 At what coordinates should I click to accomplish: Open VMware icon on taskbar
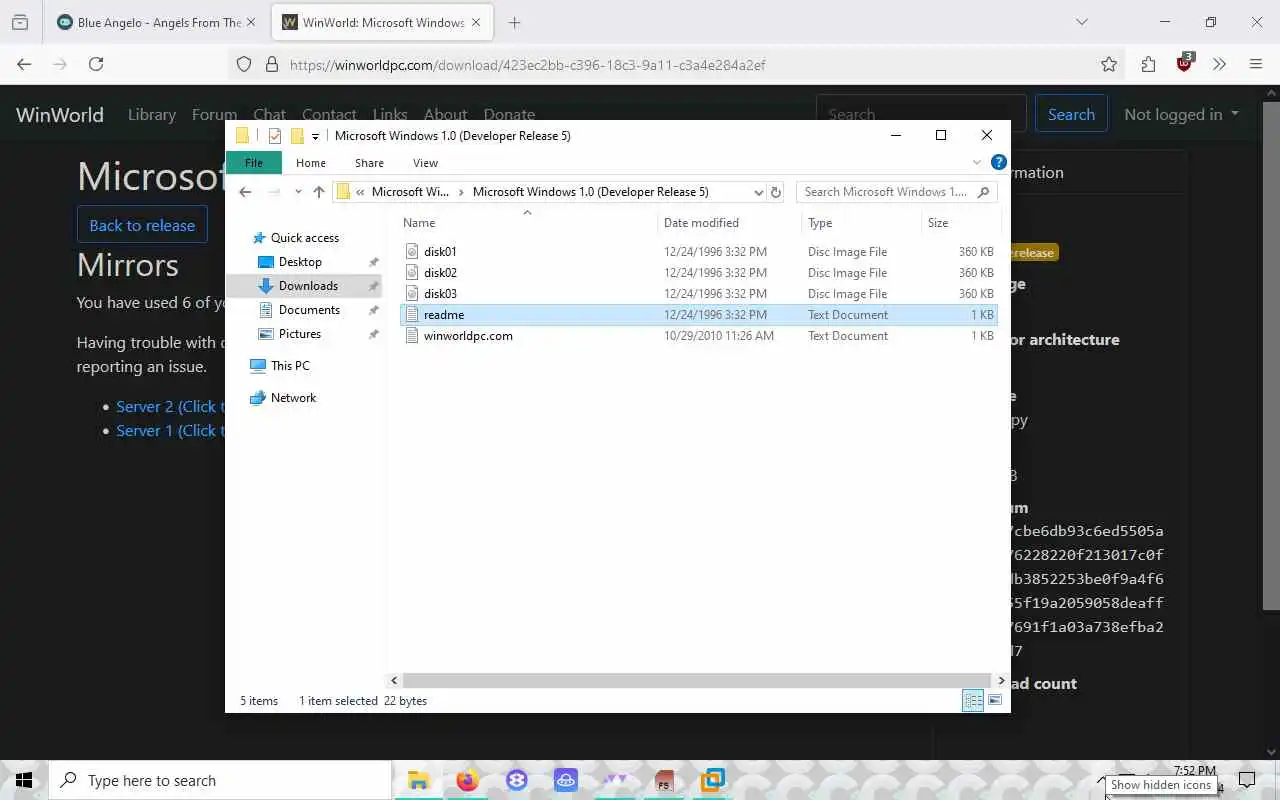pyautogui.click(x=713, y=780)
